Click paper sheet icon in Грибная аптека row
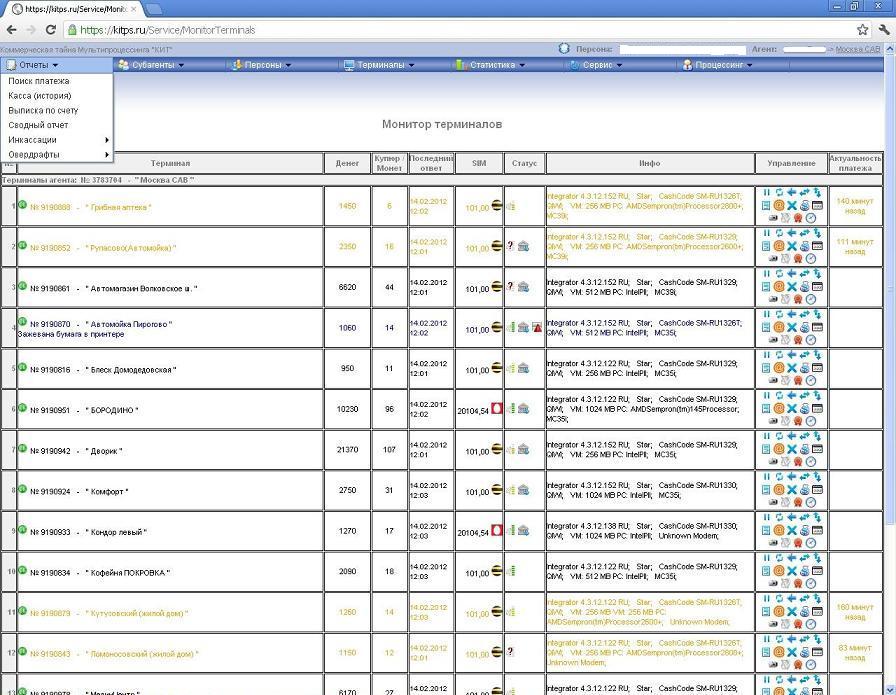This screenshot has width=896, height=695. [x=785, y=218]
